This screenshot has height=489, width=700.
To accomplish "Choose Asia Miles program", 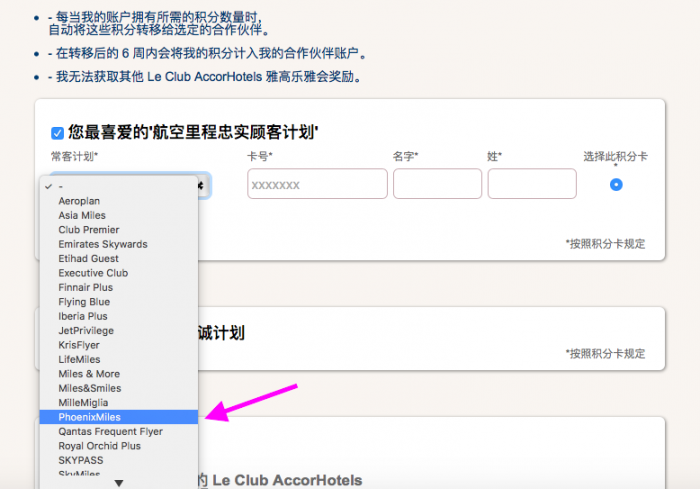I will point(119,215).
